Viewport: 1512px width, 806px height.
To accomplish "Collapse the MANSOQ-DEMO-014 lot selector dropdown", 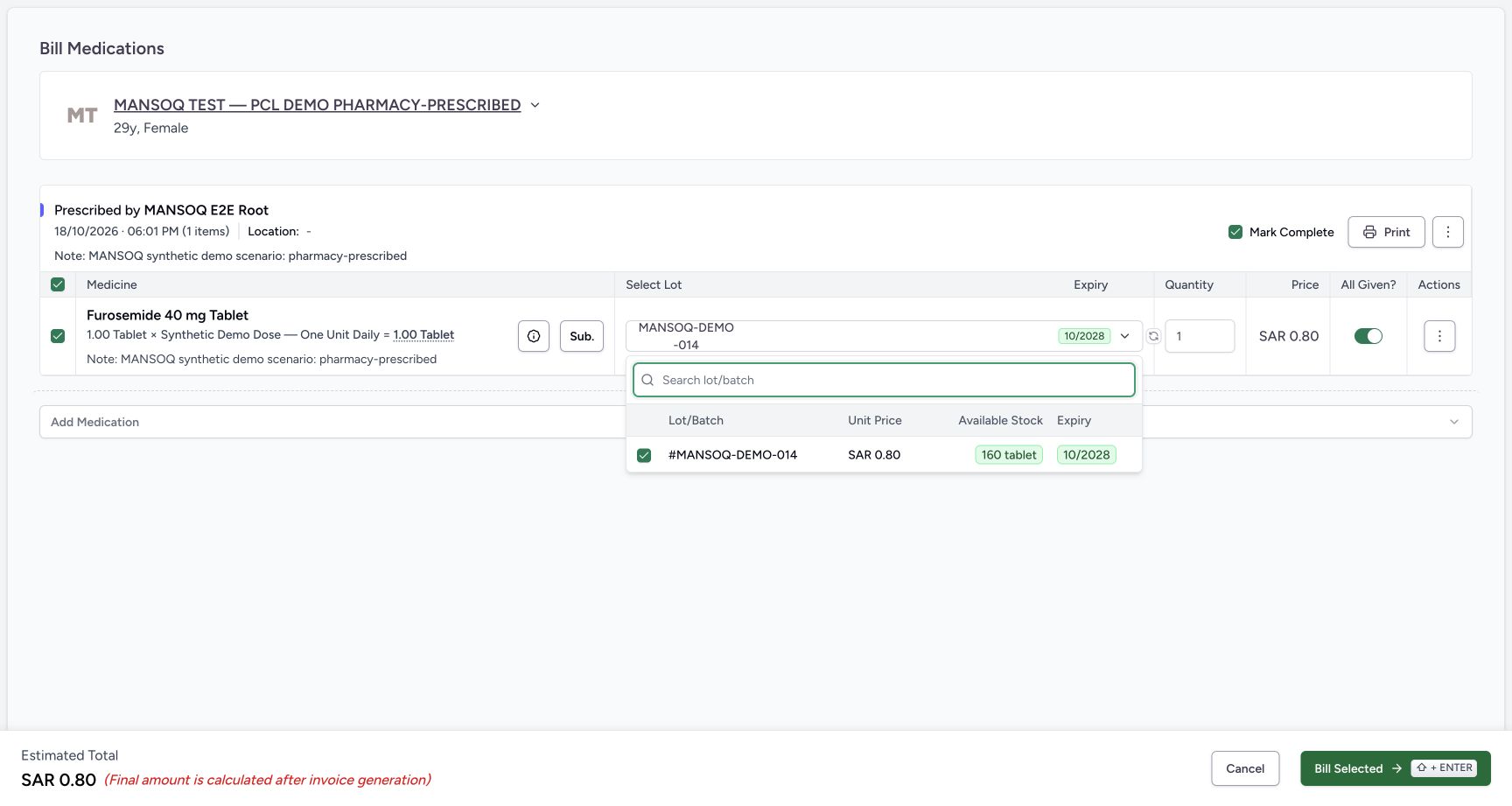I will point(884,336).
